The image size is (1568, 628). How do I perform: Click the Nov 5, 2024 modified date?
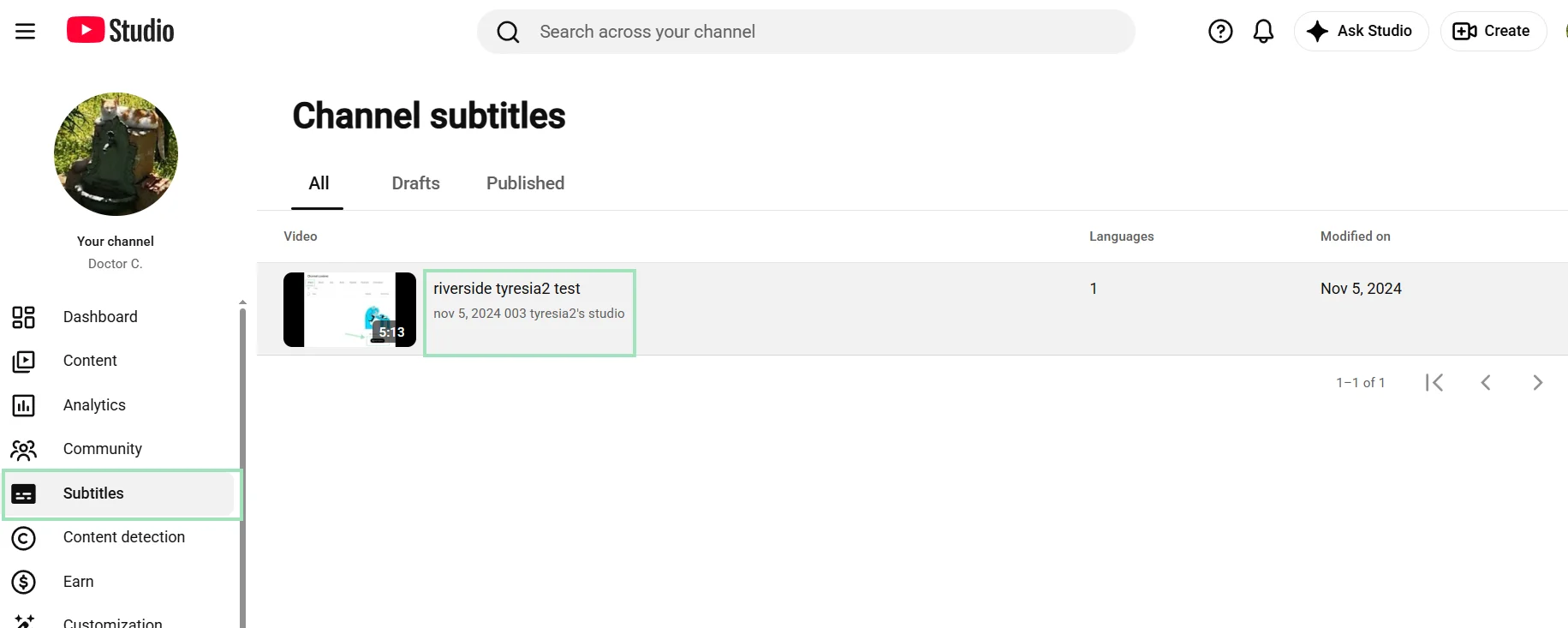pos(1361,289)
